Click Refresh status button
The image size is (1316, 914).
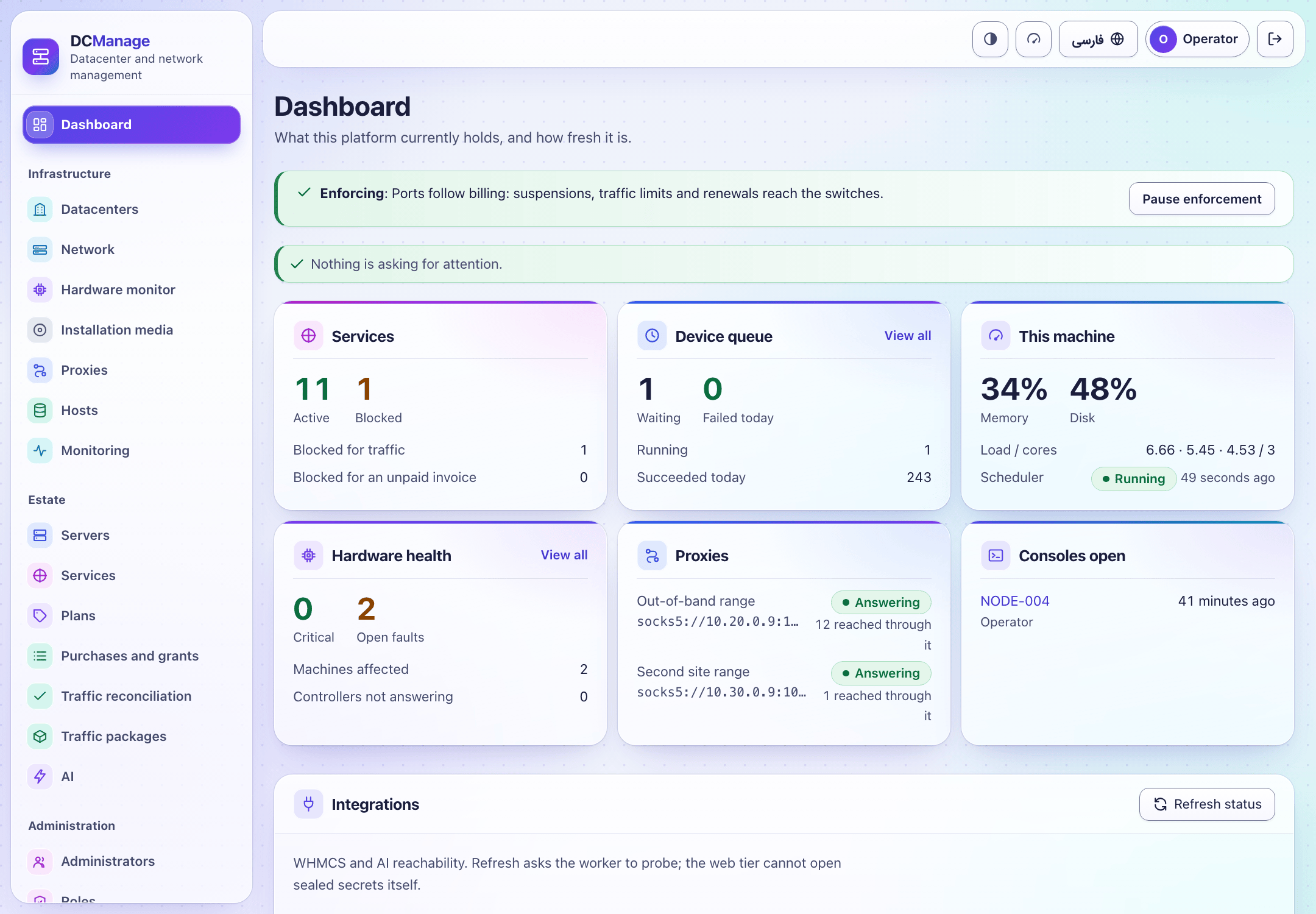[x=1207, y=804]
